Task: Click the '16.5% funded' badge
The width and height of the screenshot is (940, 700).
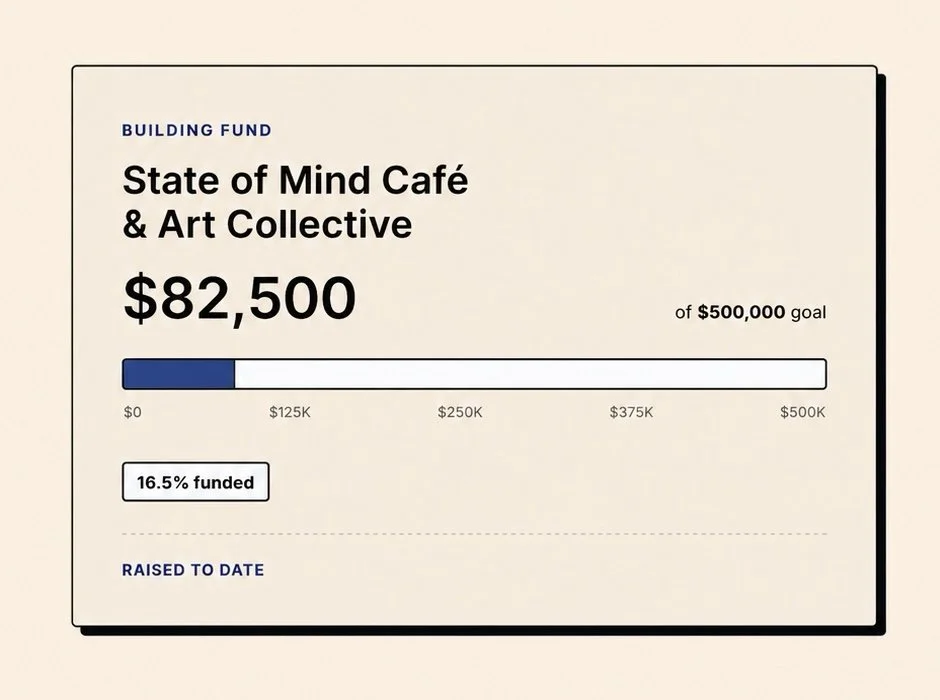Action: (x=195, y=482)
